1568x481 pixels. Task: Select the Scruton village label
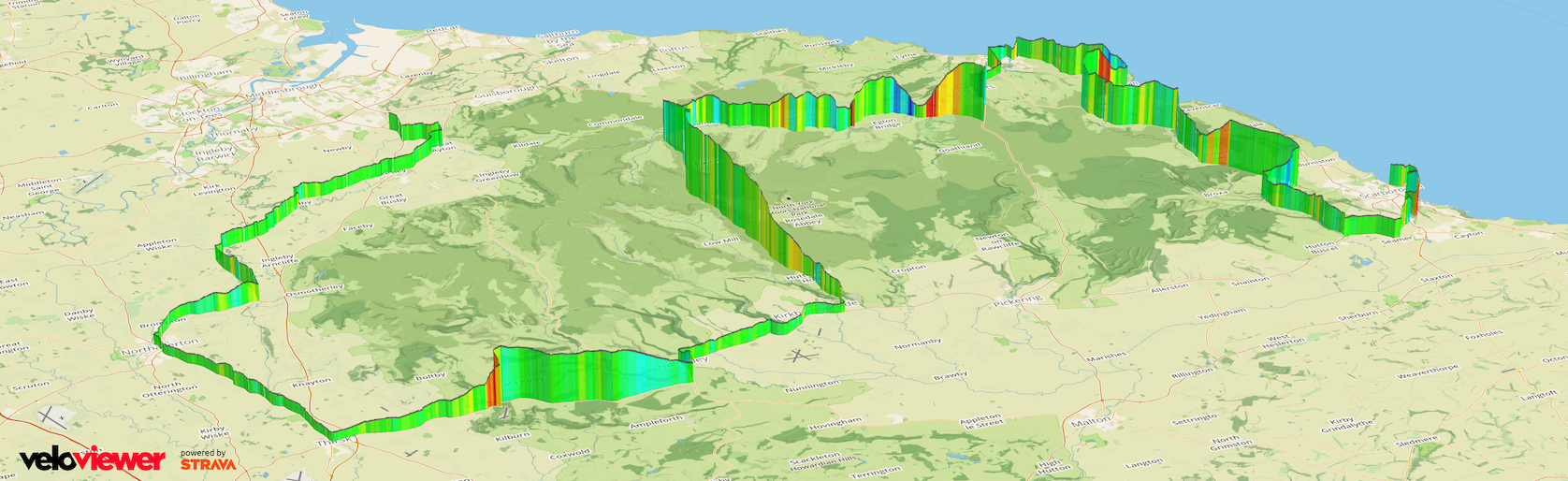coord(31,386)
